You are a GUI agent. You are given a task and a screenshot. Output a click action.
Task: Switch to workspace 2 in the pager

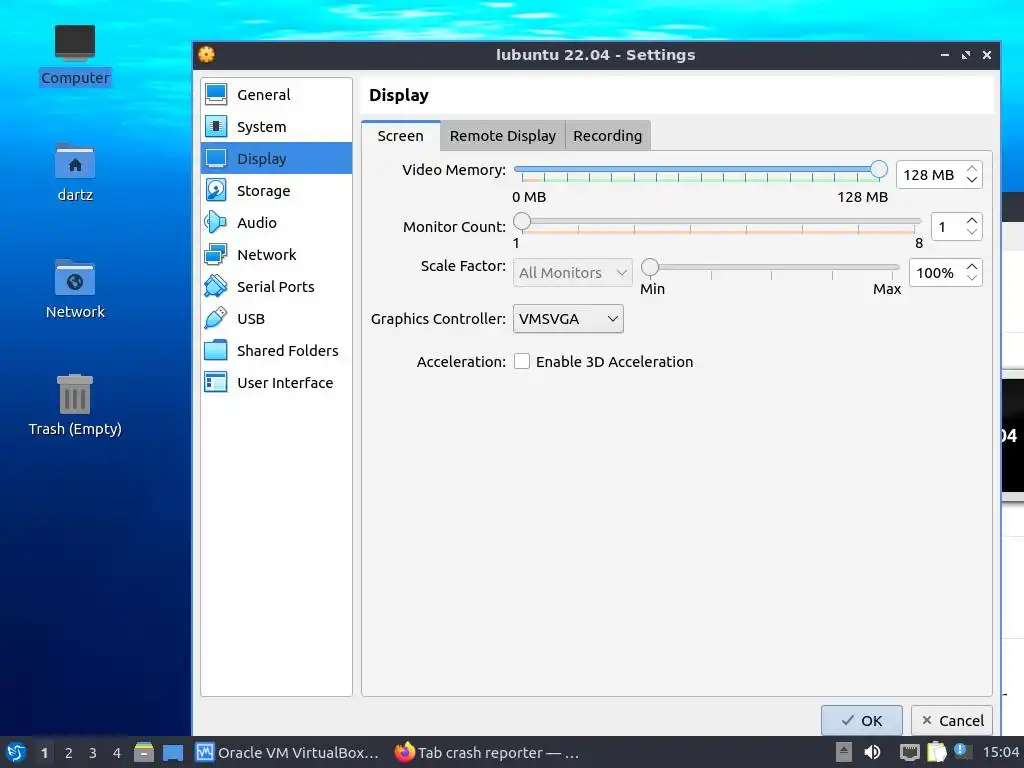69,753
